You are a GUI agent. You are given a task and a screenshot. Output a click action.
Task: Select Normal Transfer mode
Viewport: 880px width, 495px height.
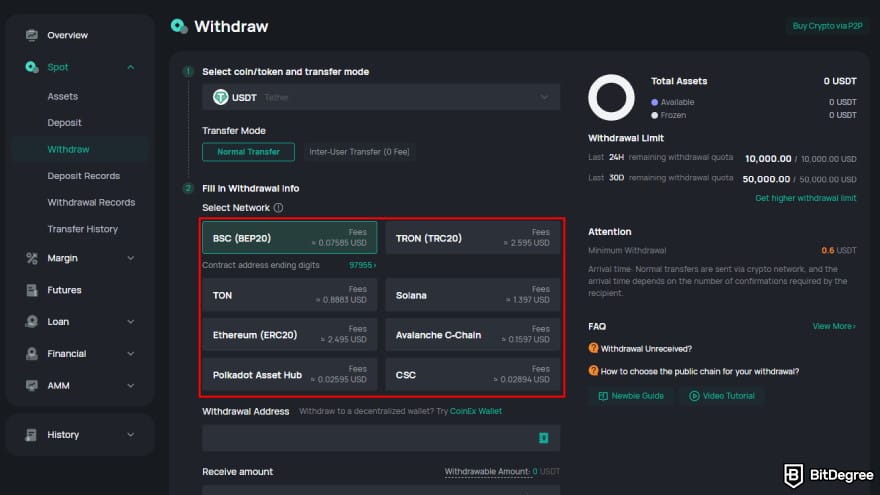click(248, 152)
